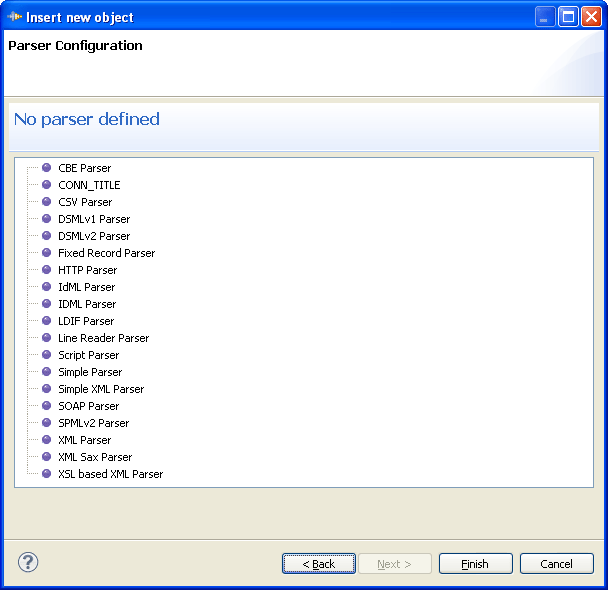Click the purple icon beside DSMLv1 Parser
Image resolution: width=608 pixels, height=590 pixels.
(x=47, y=219)
